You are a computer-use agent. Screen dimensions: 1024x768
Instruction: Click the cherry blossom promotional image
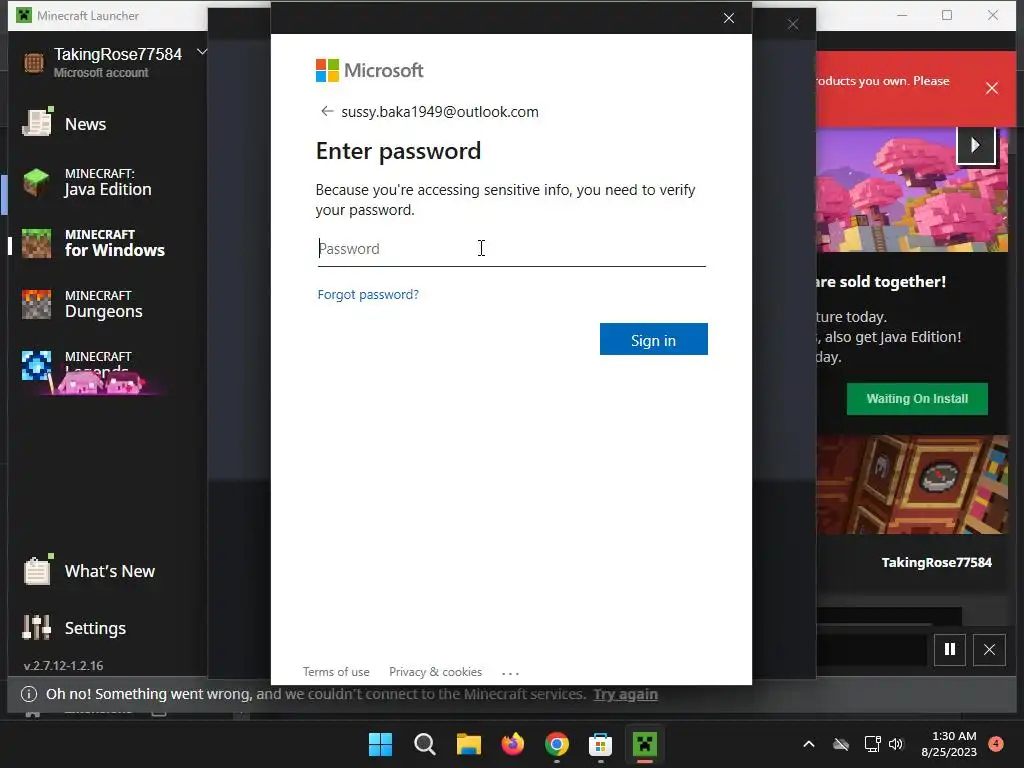pyautogui.click(x=912, y=189)
